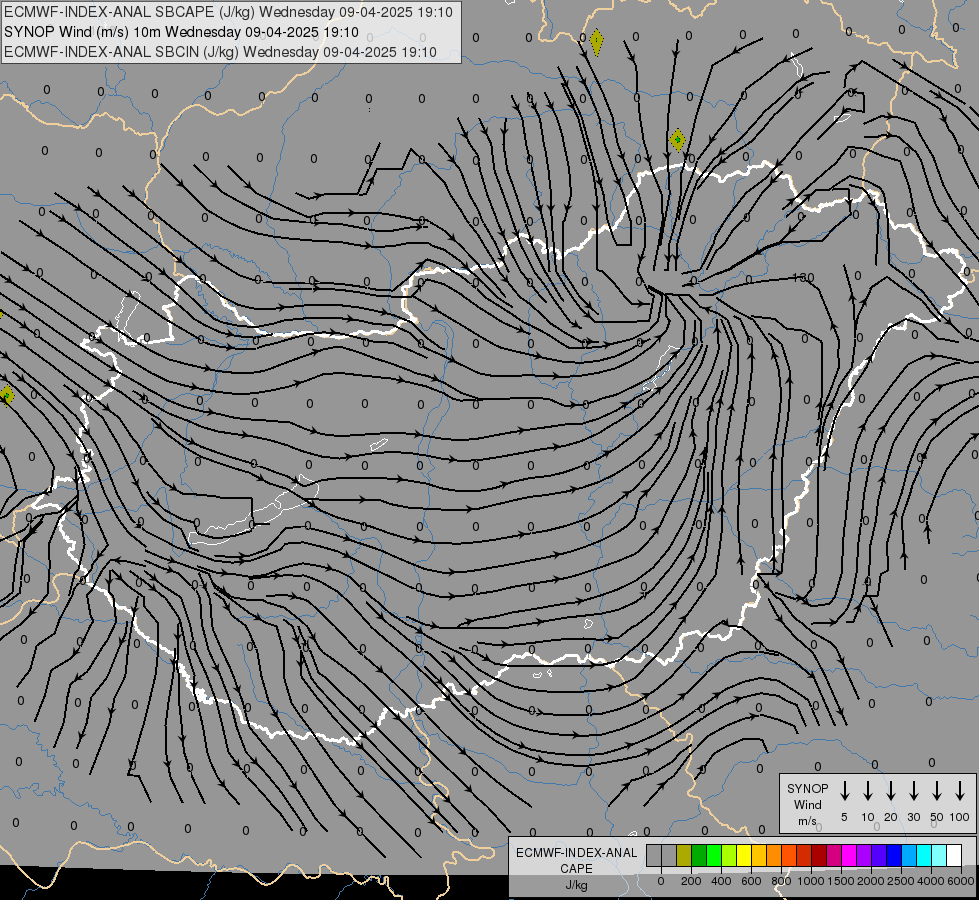Screen dimensions: 979x900
Task: Select the bright green CAPE legend swatch
Action: tap(714, 856)
